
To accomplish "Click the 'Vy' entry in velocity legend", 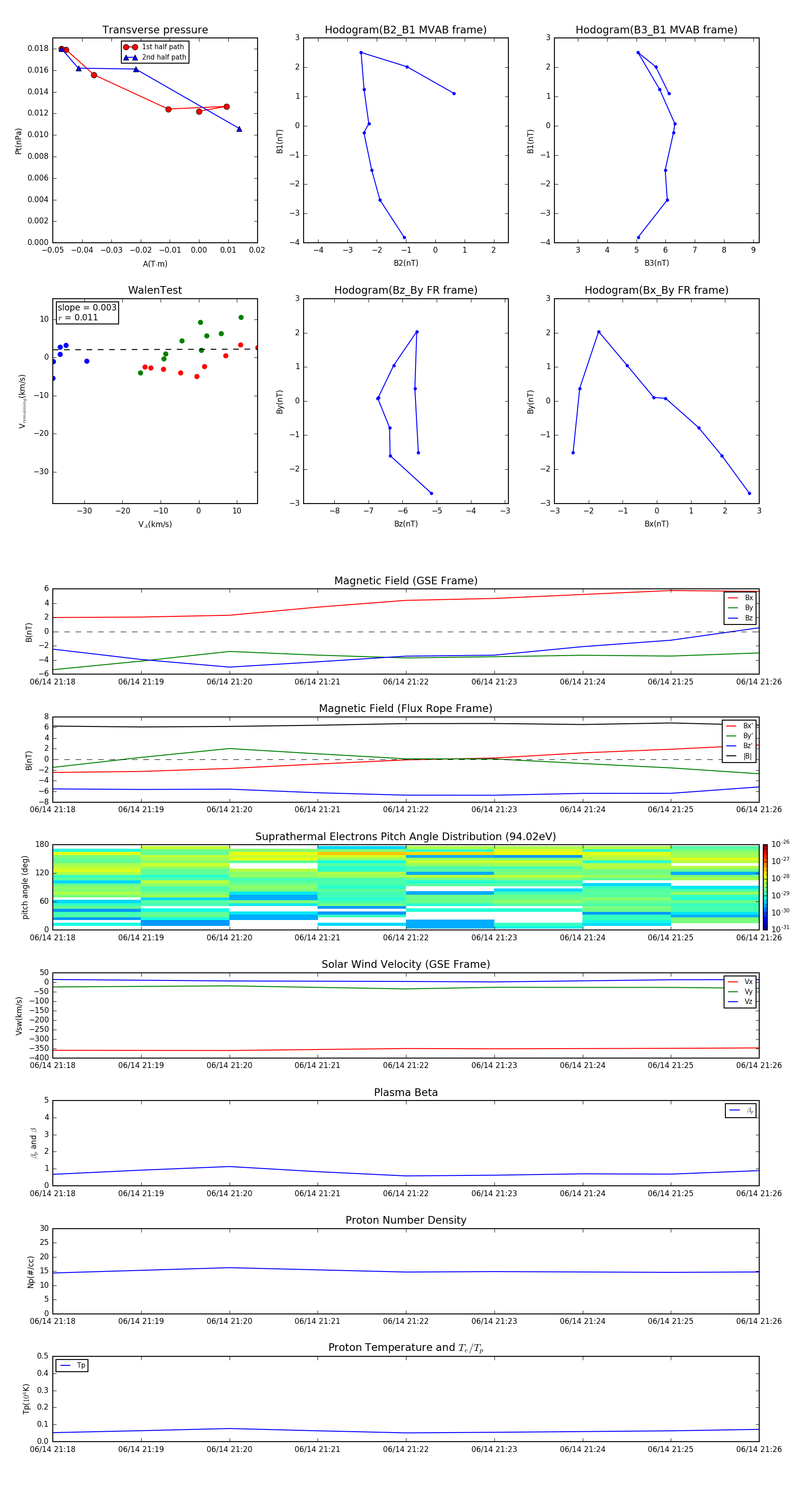I will click(740, 992).
